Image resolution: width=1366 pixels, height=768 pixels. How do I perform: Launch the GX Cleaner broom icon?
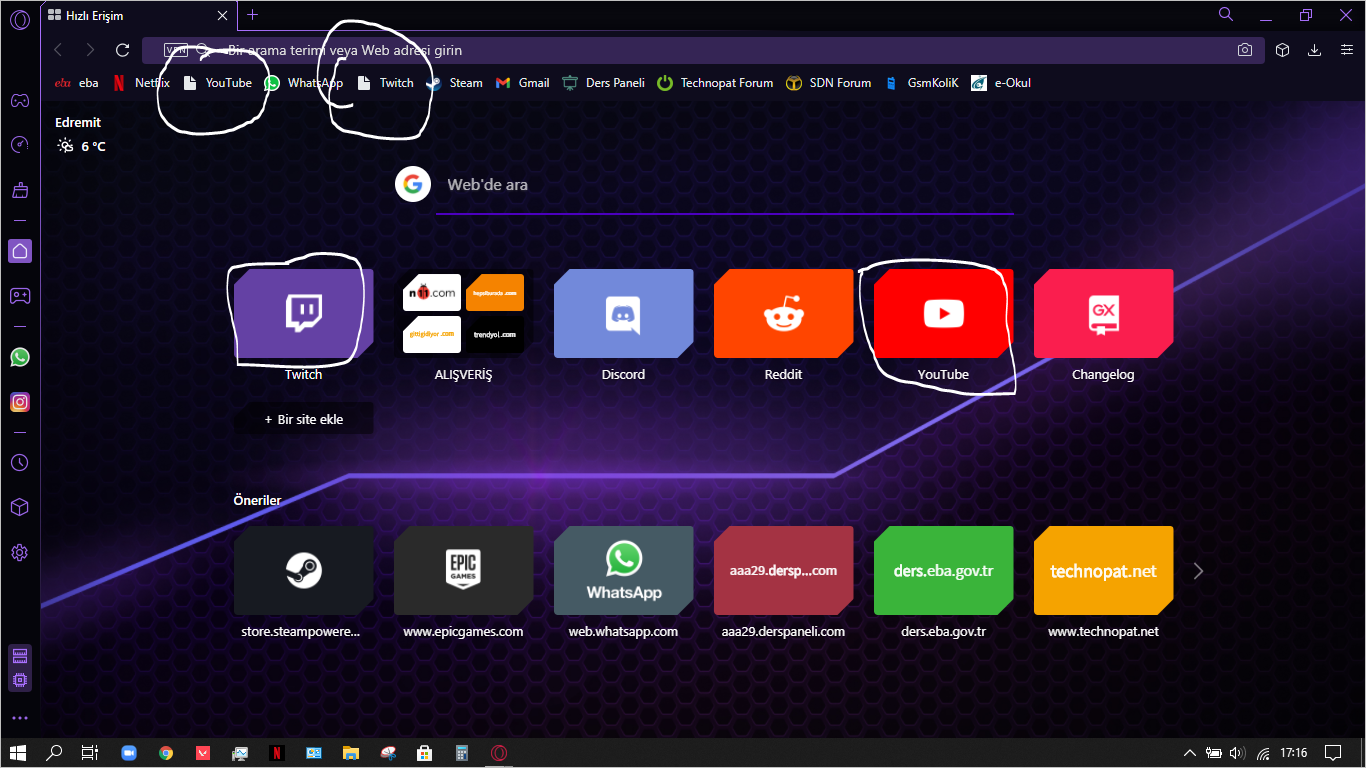pos(20,190)
